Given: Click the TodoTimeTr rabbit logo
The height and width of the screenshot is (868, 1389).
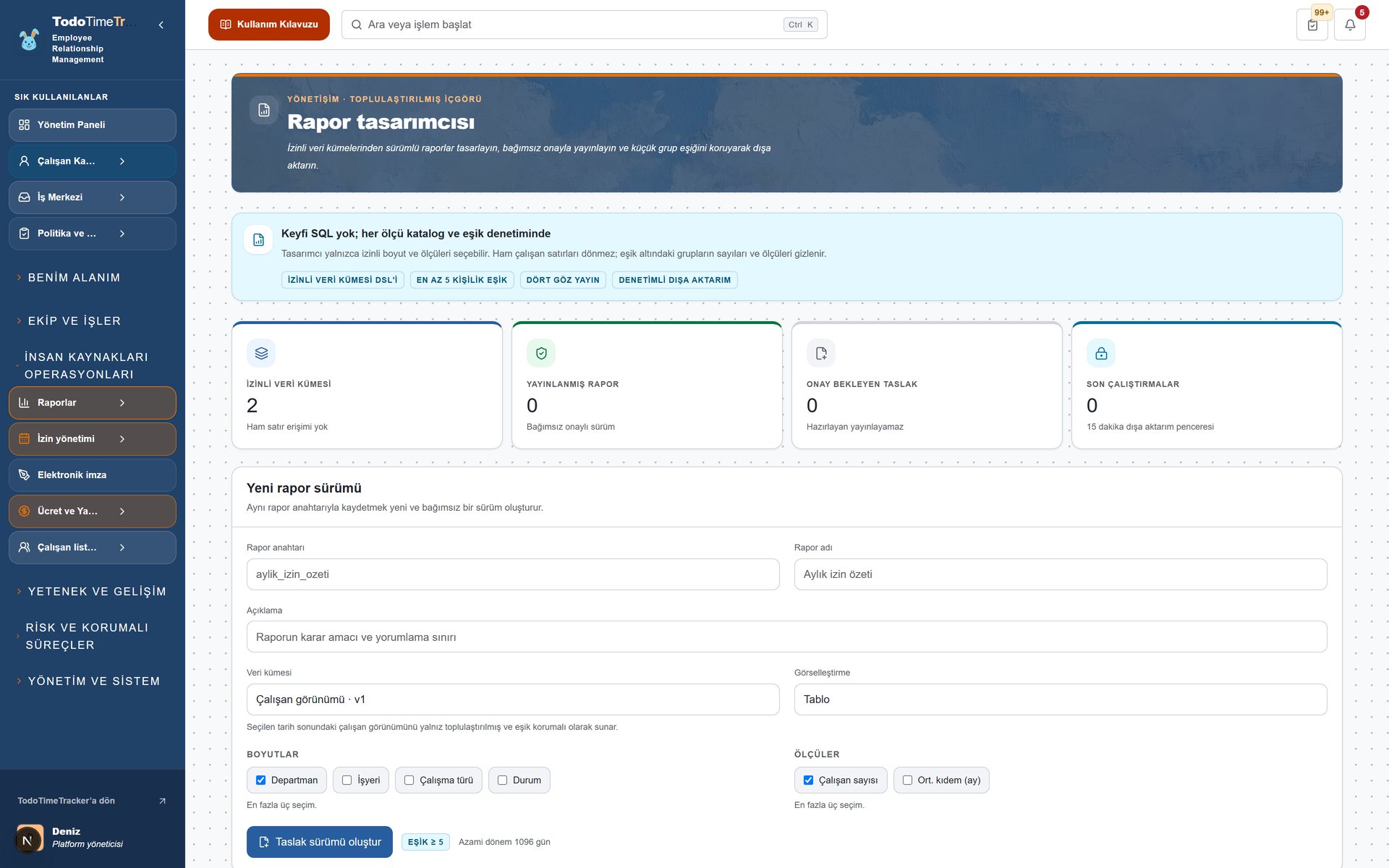Looking at the screenshot, I should (29, 40).
